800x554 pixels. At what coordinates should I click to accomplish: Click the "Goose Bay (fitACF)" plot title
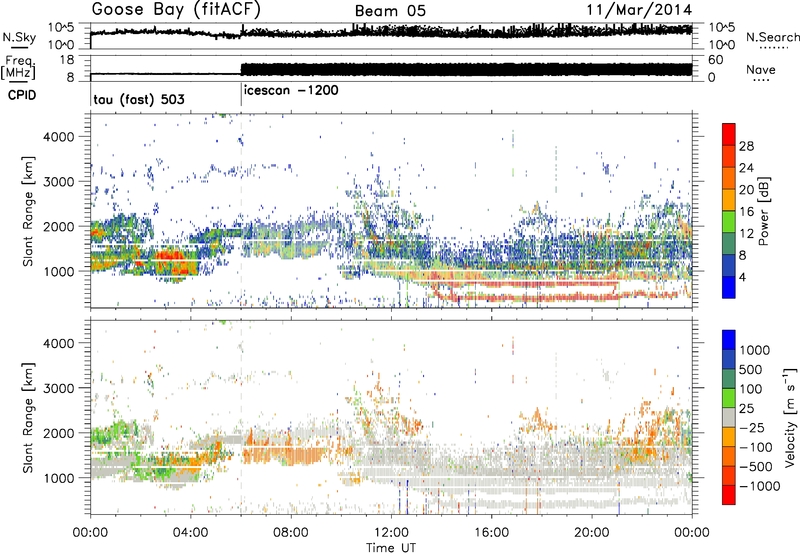(176, 10)
